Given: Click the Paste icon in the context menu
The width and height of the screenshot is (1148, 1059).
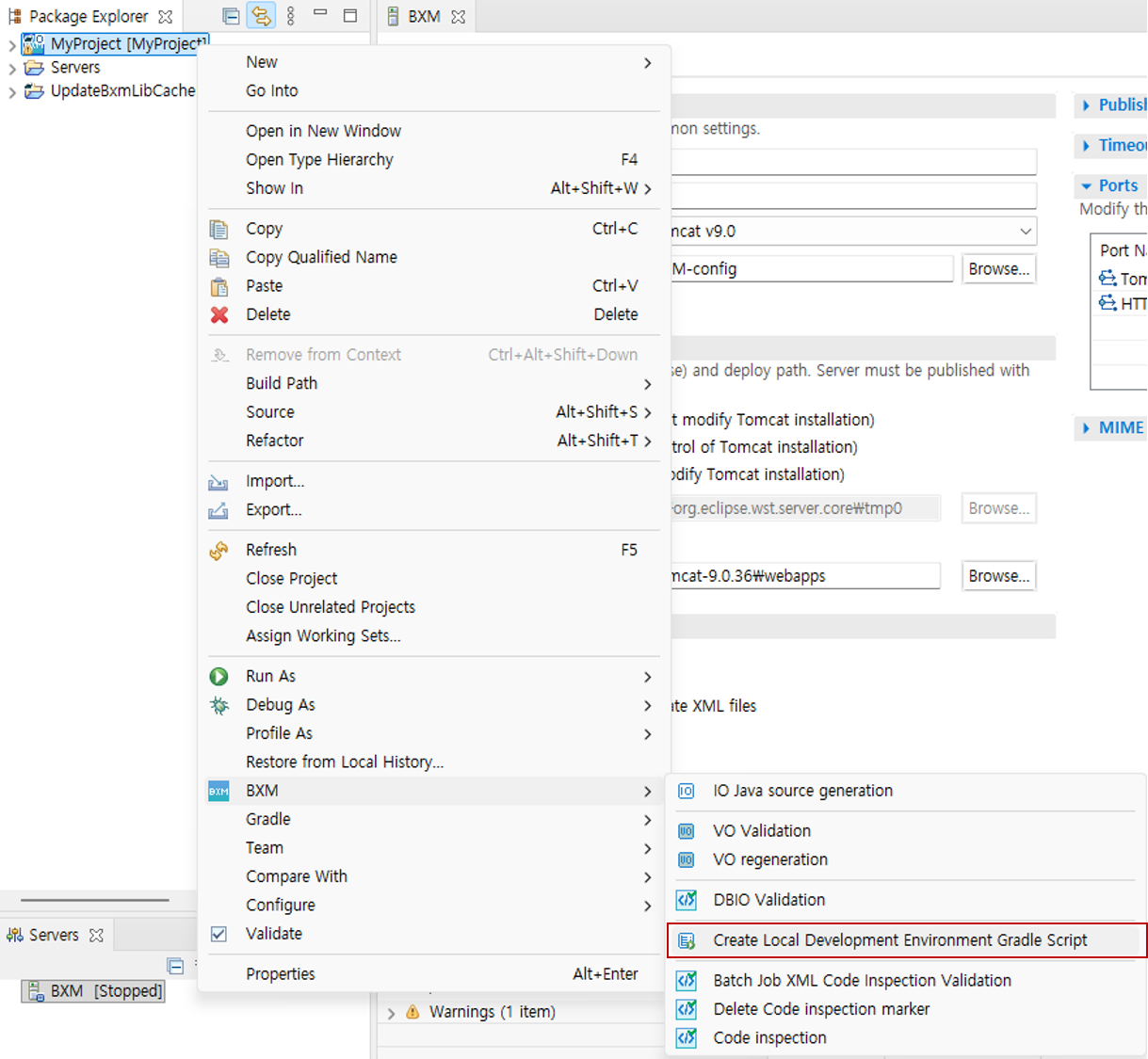Looking at the screenshot, I should click(x=218, y=286).
